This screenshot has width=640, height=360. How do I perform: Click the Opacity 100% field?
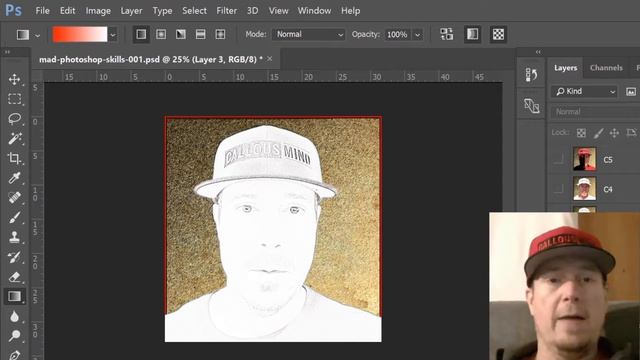397,35
